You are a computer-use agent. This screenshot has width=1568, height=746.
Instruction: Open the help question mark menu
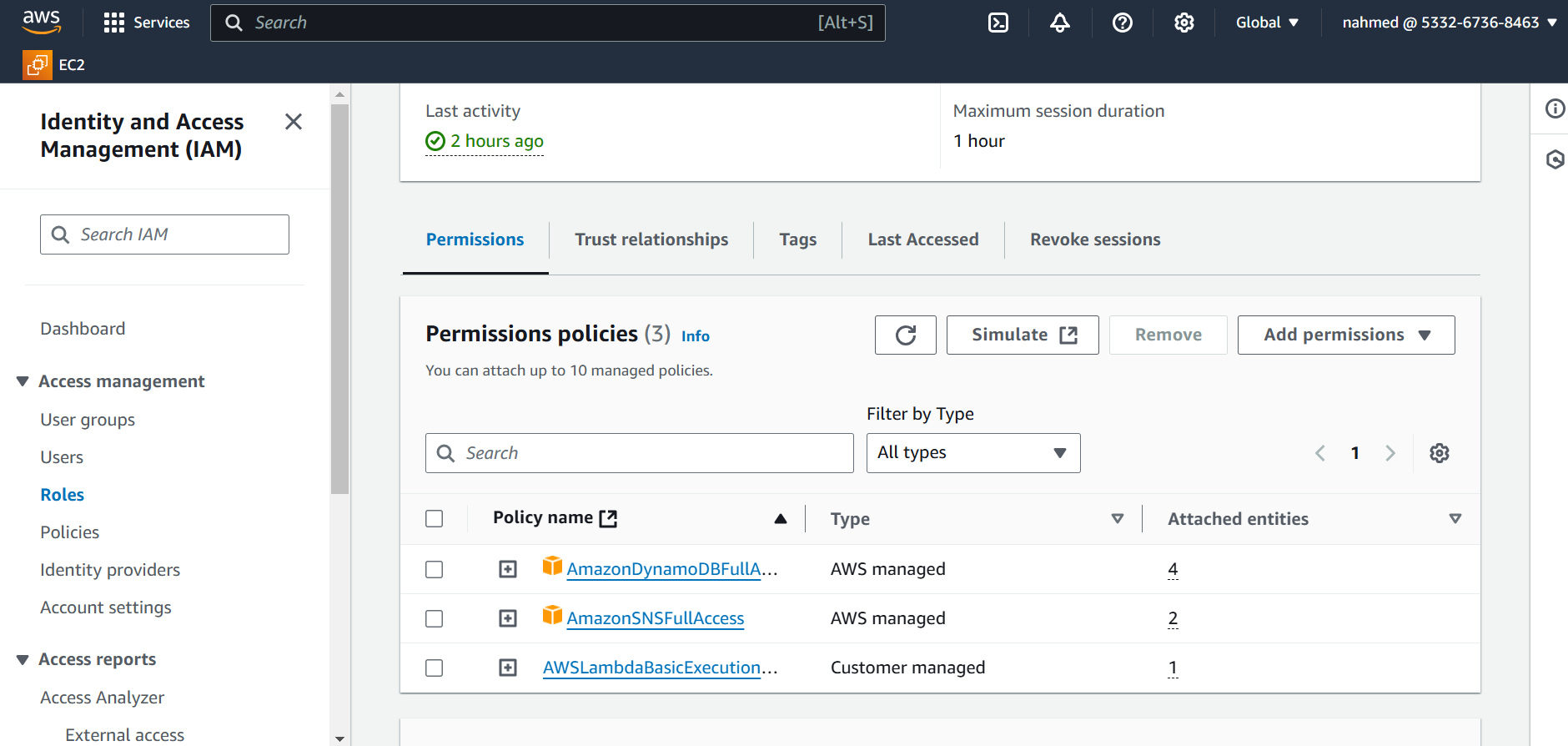pyautogui.click(x=1123, y=23)
